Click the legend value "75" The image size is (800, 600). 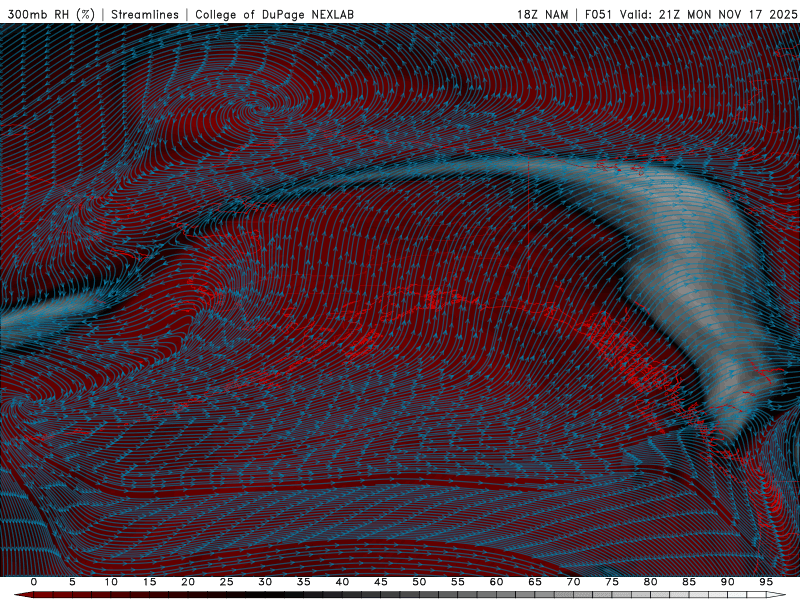(x=612, y=582)
